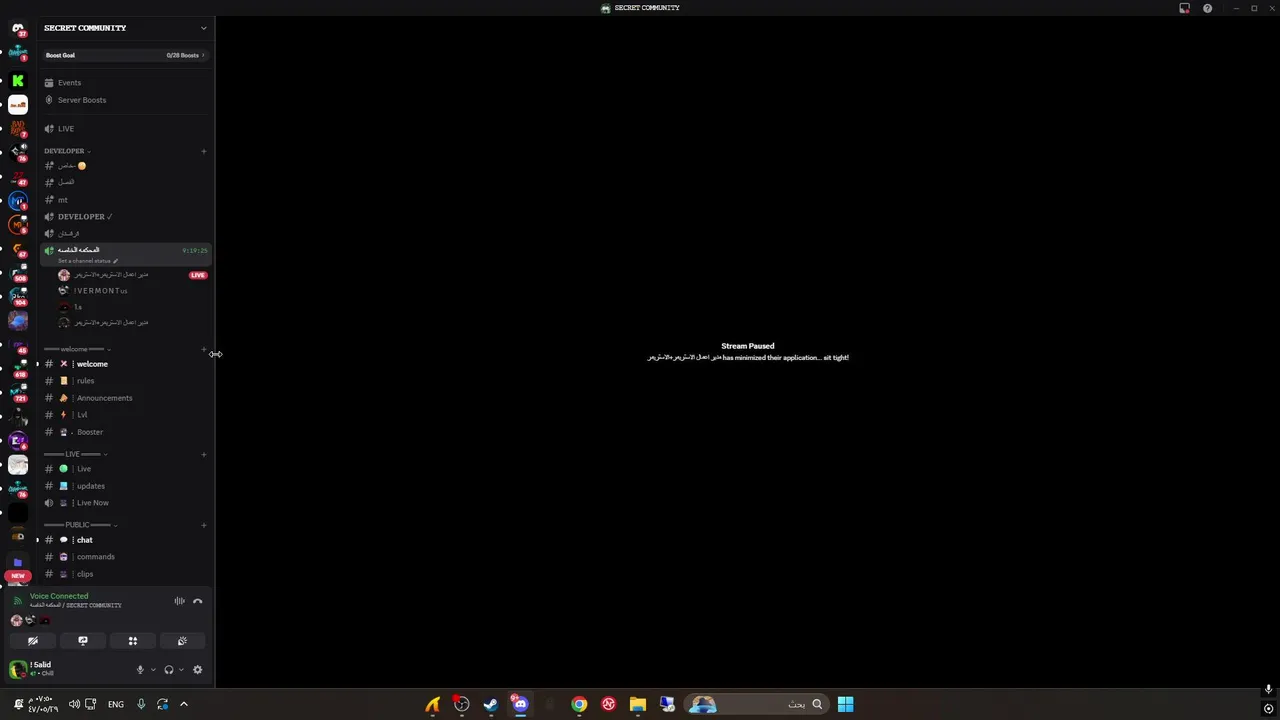Open the NEW server folder badge
1280x720 pixels.
click(17, 576)
